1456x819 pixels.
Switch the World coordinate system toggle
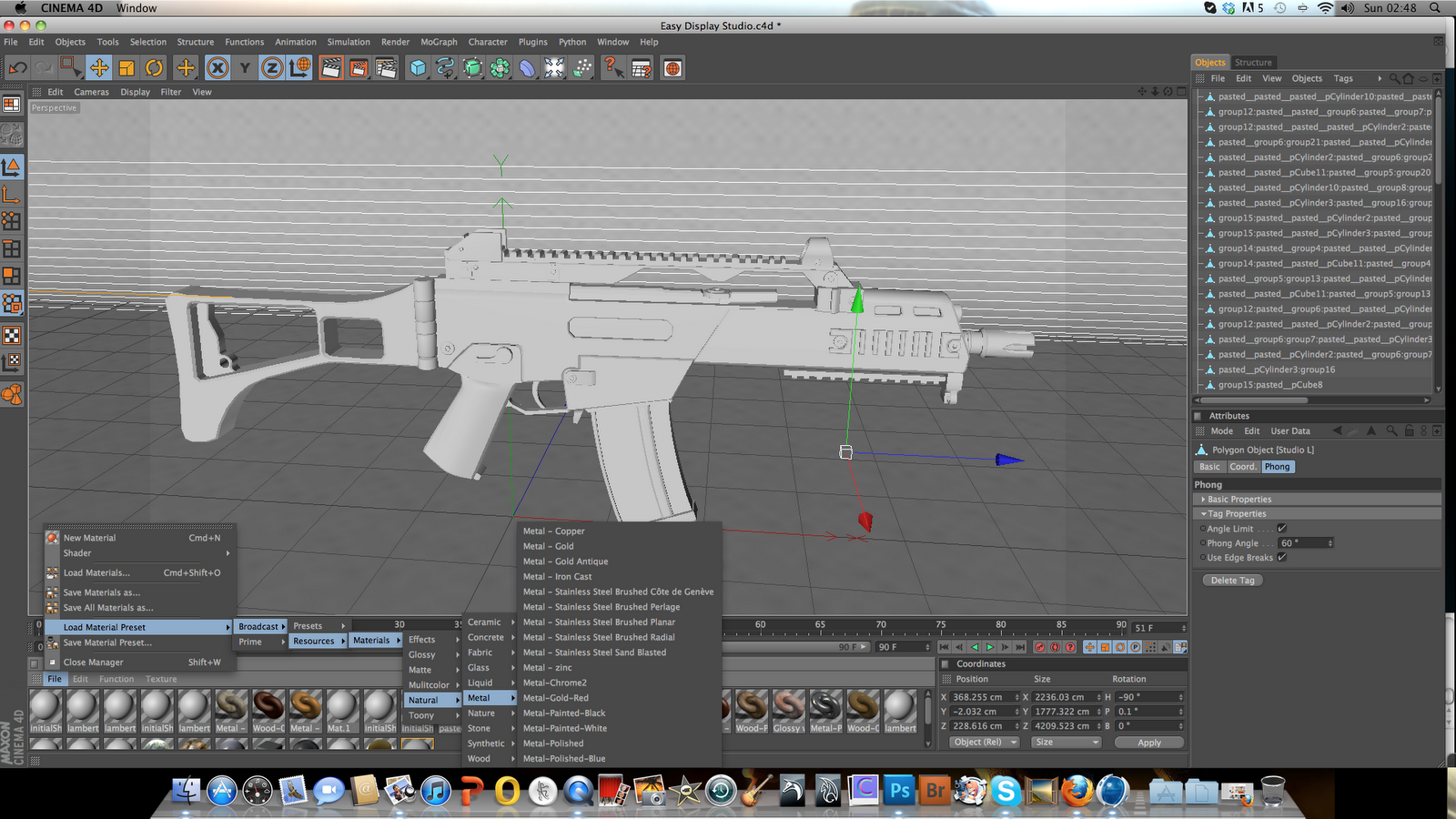300,67
